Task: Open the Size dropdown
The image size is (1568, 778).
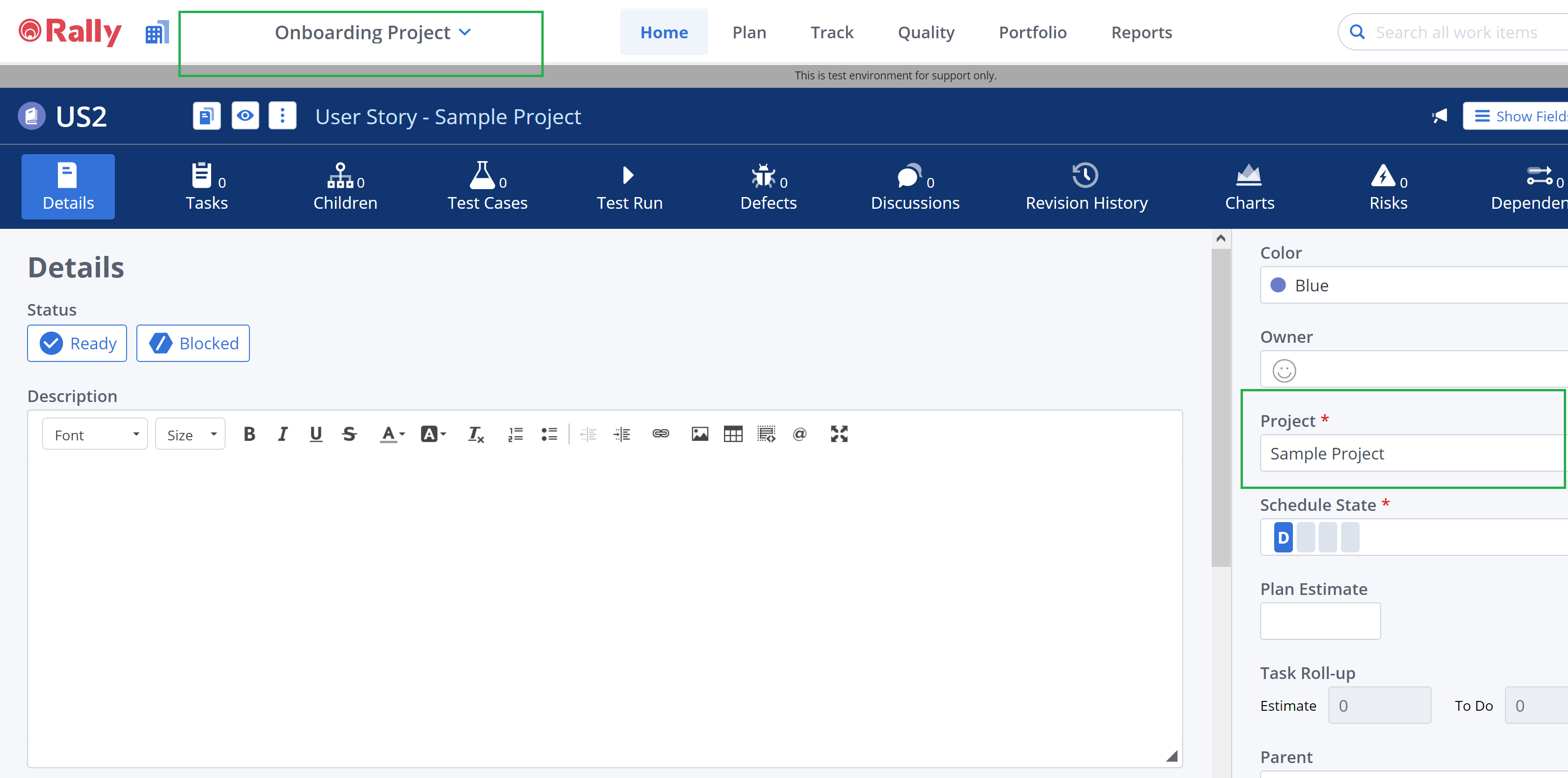Action: pyautogui.click(x=191, y=435)
